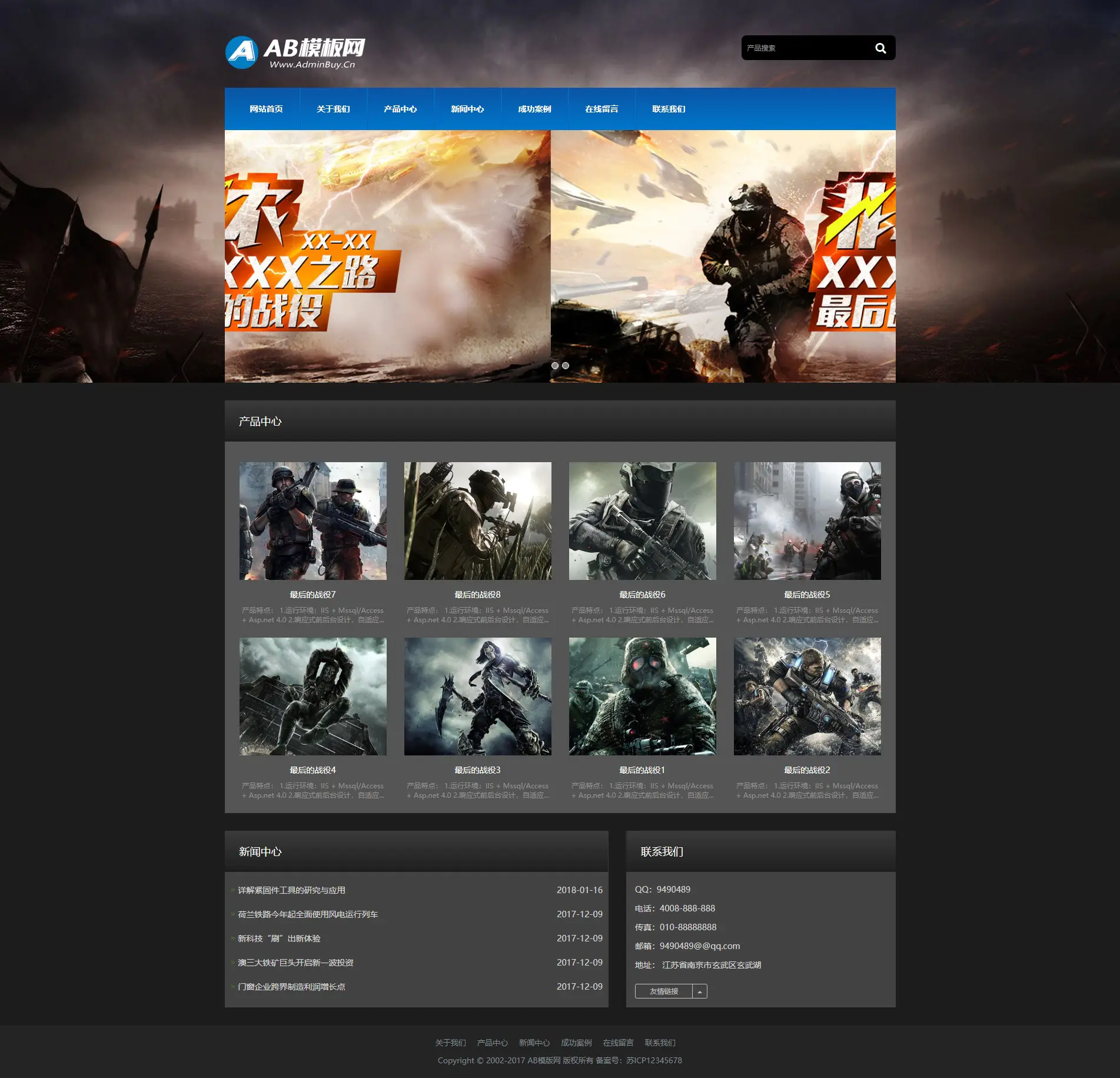Open 网站首页 in the navigation bar
The width and height of the screenshot is (1120, 1078).
pyautogui.click(x=266, y=109)
